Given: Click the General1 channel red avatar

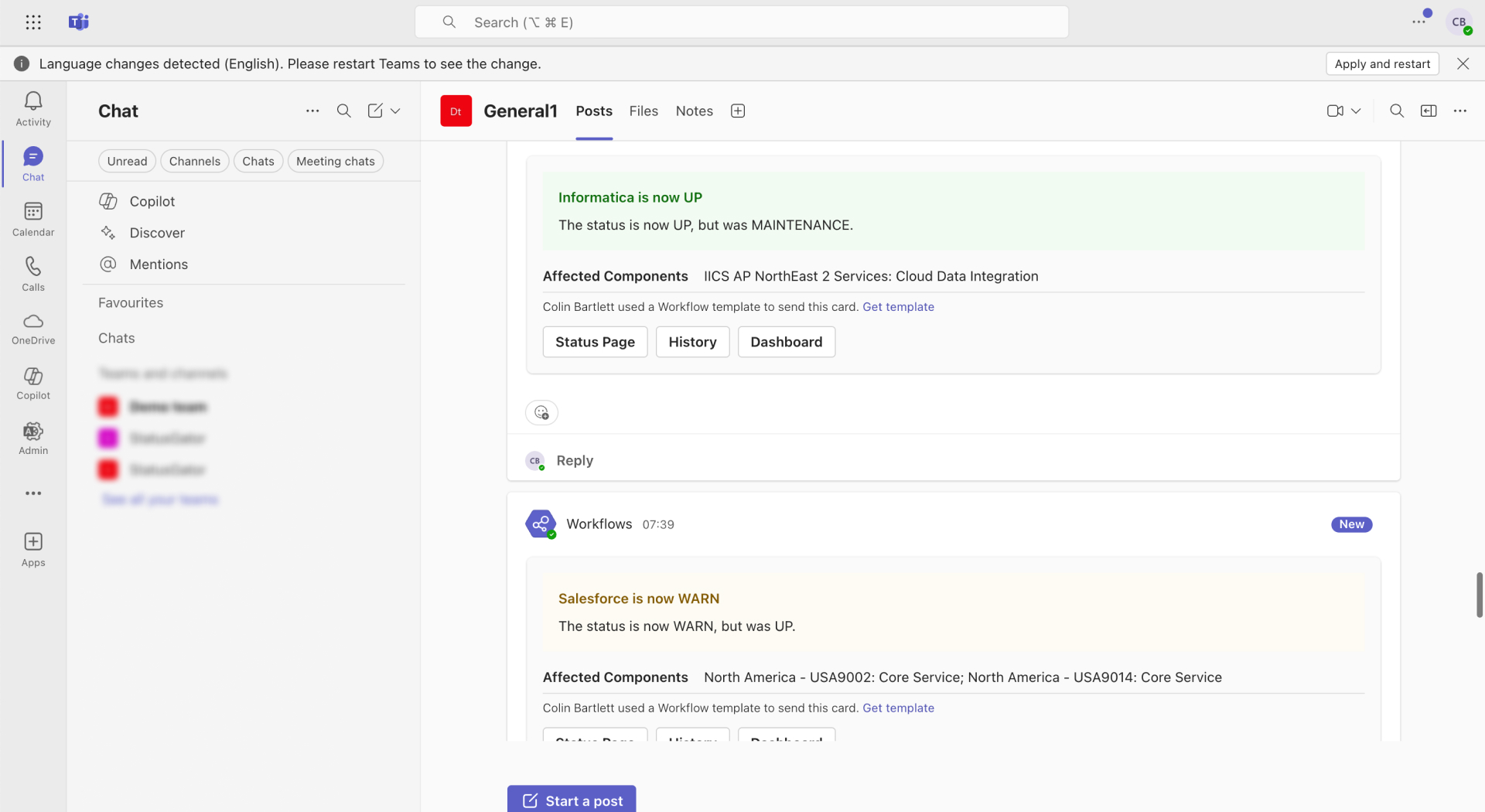Looking at the screenshot, I should (456, 111).
